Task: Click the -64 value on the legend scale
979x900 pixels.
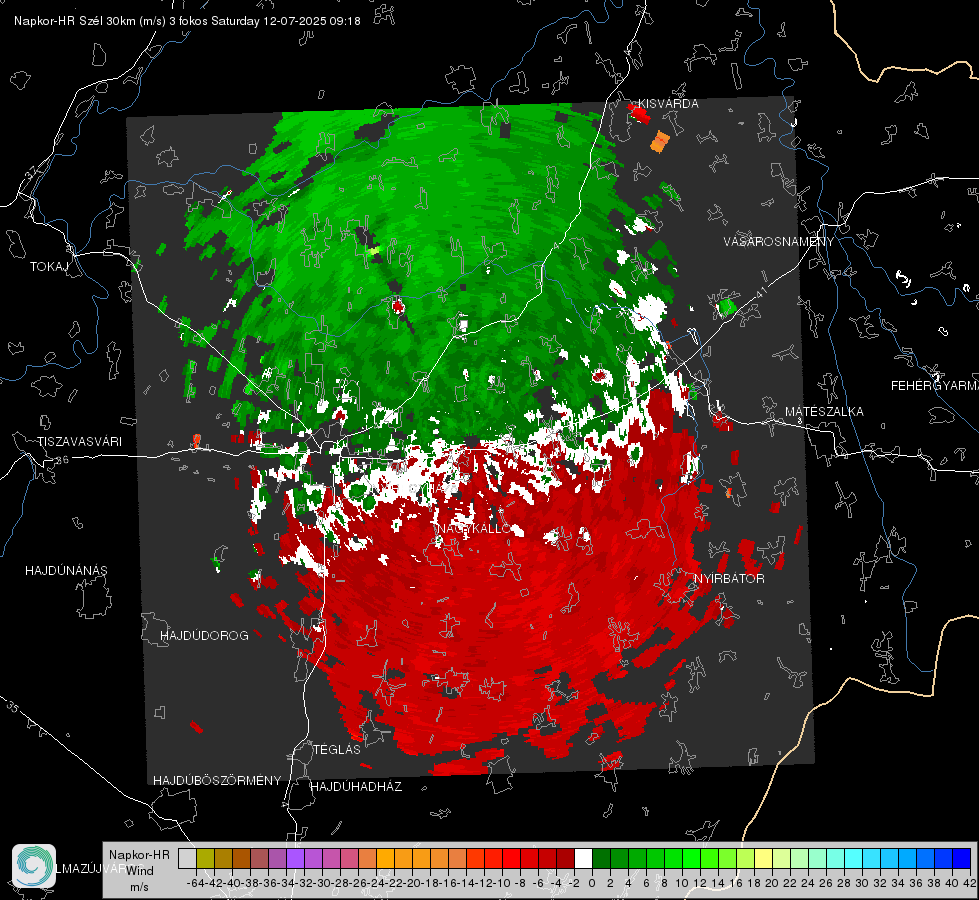Action: (196, 883)
